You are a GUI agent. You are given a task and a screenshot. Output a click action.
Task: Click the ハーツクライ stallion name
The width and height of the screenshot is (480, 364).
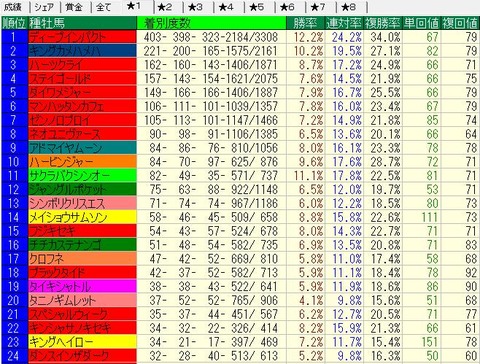click(x=82, y=65)
